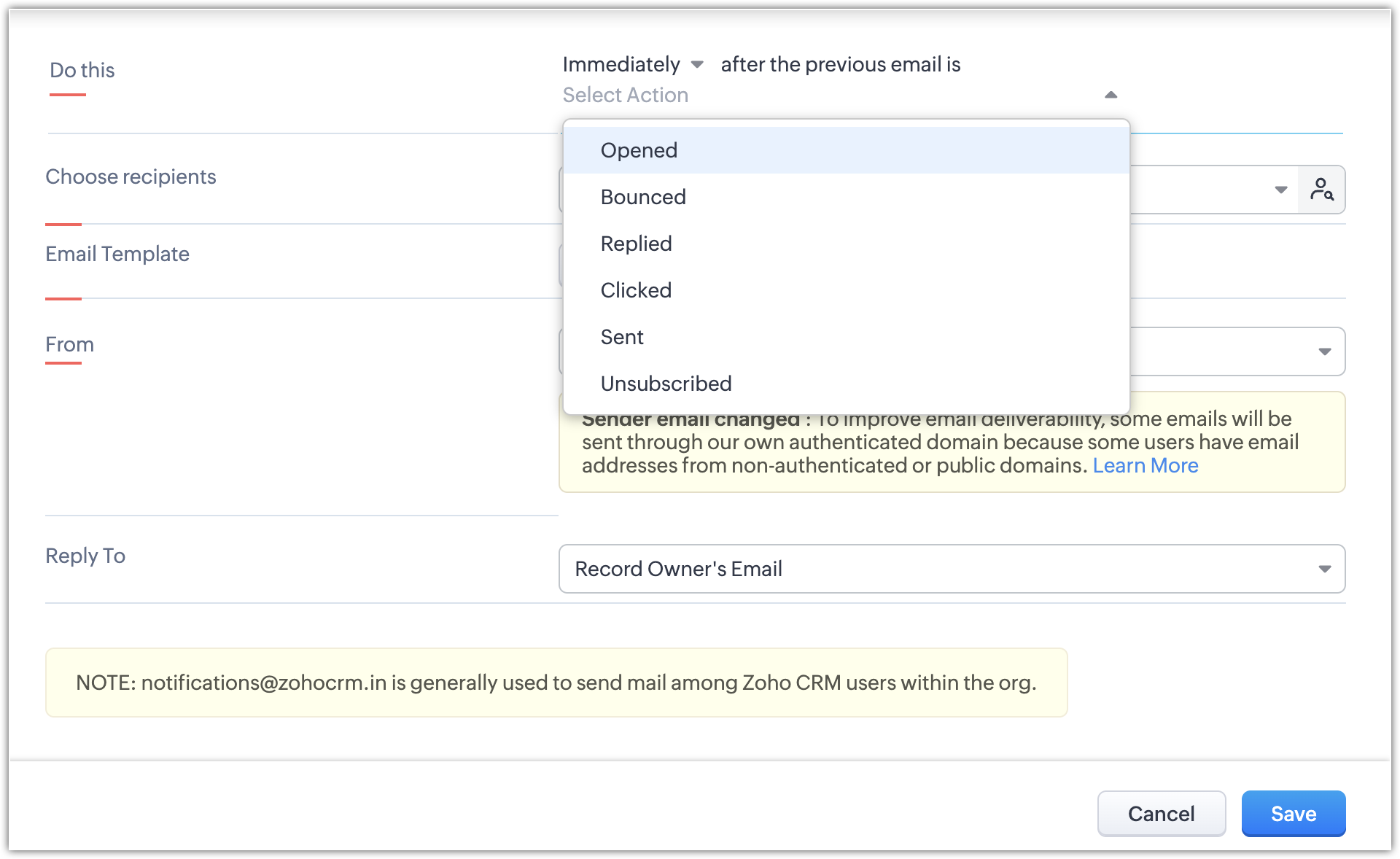Choose Bounced from the action list
Image resolution: width=1400 pixels, height=859 pixels.
[x=643, y=197]
